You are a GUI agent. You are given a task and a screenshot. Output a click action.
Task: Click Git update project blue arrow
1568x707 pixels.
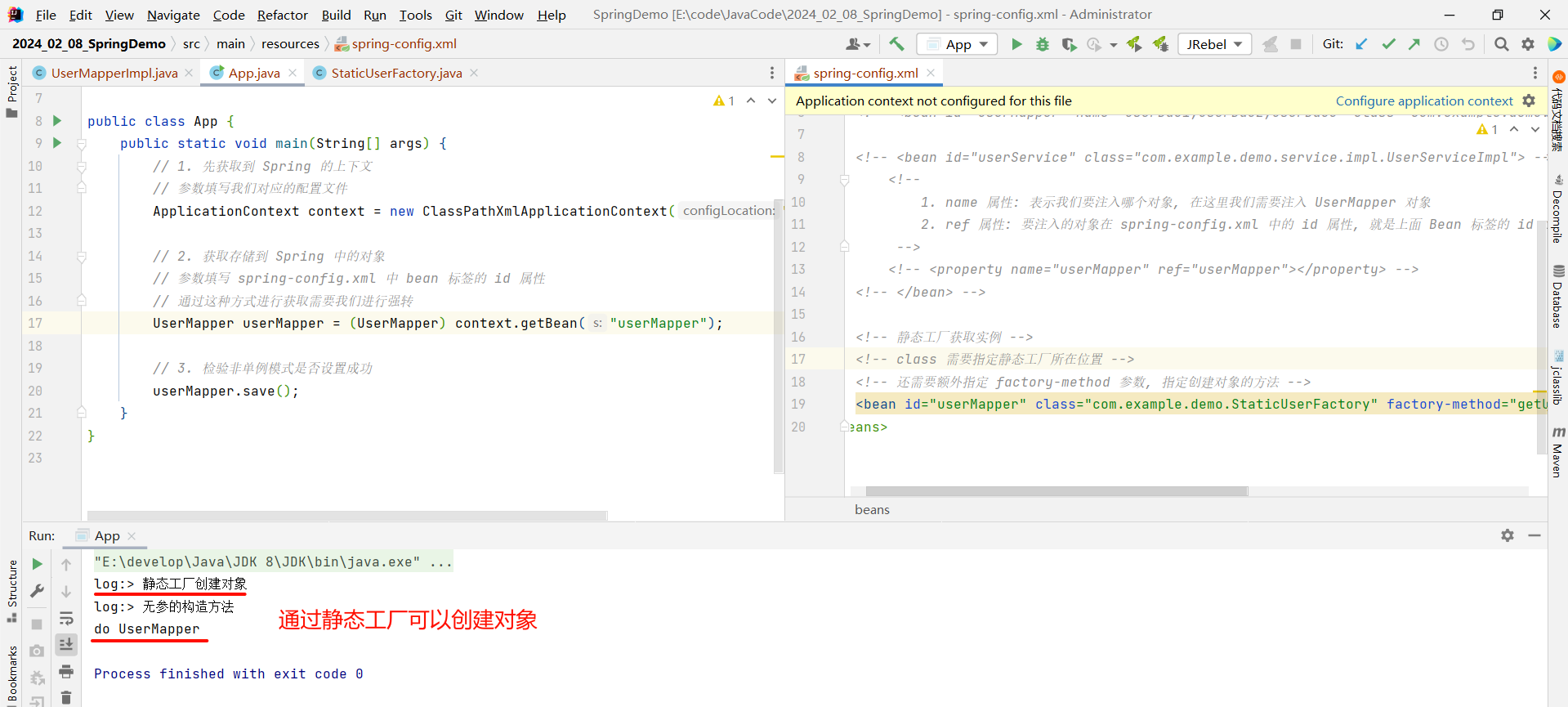pyautogui.click(x=1361, y=44)
